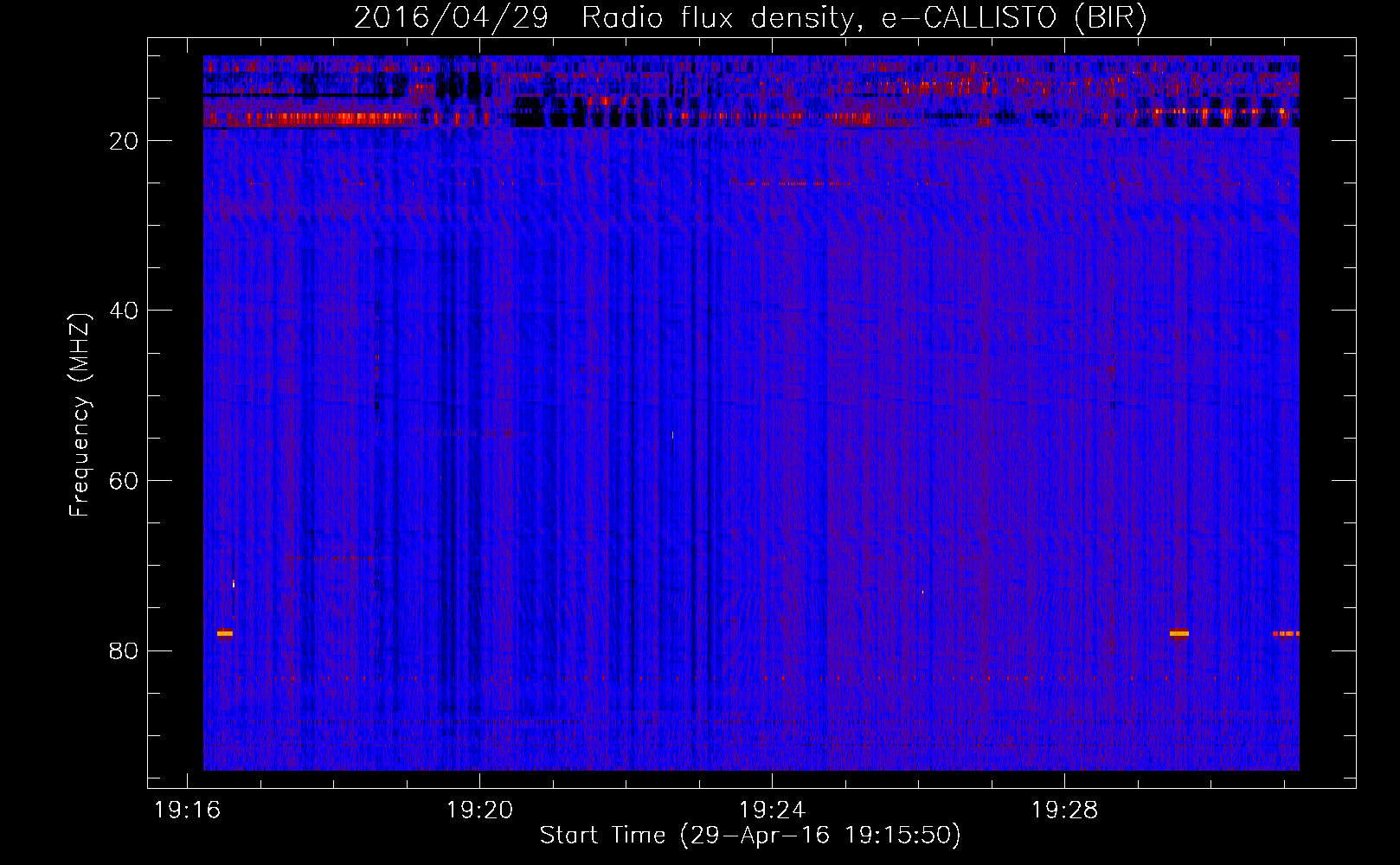Click the "19:24" time tick label

click(x=772, y=811)
